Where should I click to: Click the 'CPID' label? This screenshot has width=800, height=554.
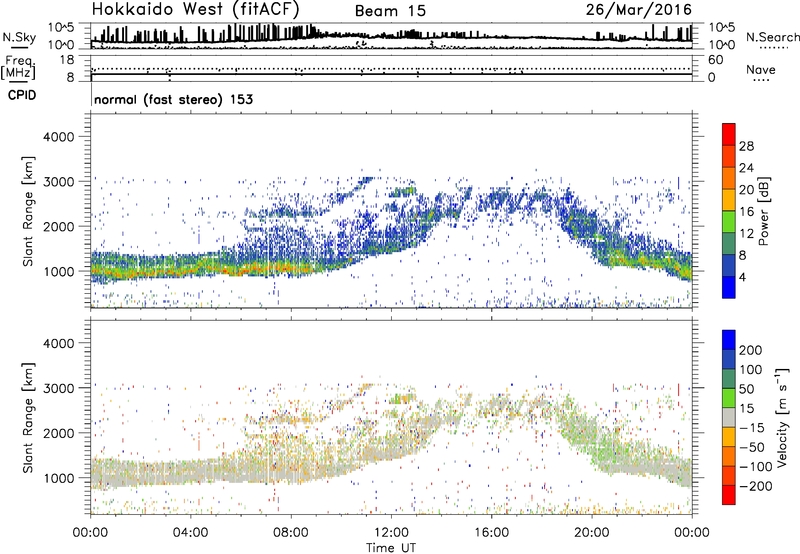22,95
